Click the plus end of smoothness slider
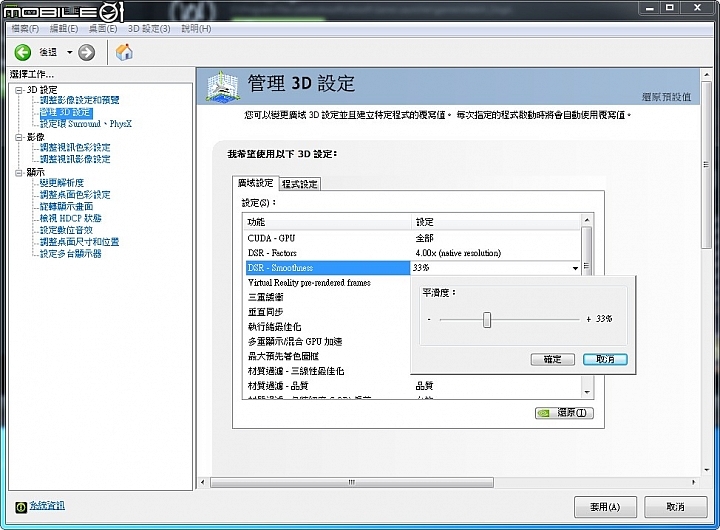720x530 pixels. tap(589, 319)
